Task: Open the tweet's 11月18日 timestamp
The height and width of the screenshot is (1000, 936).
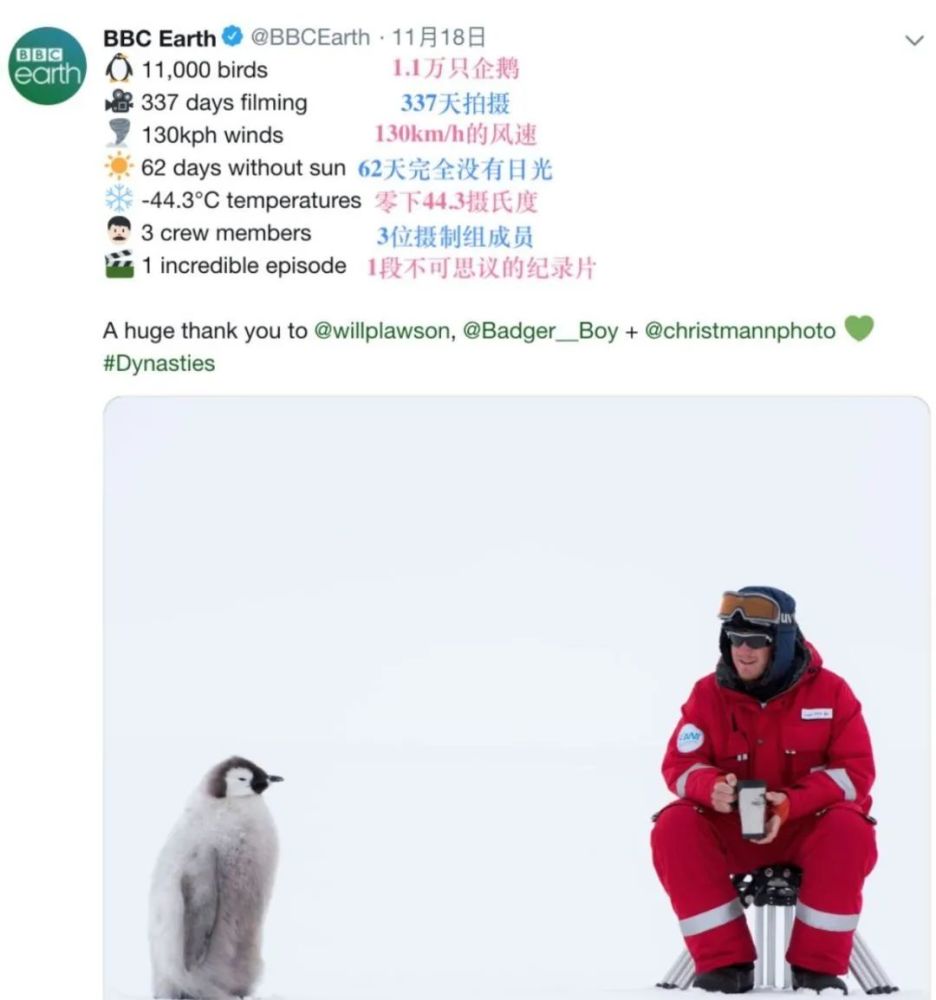Action: click(x=440, y=38)
